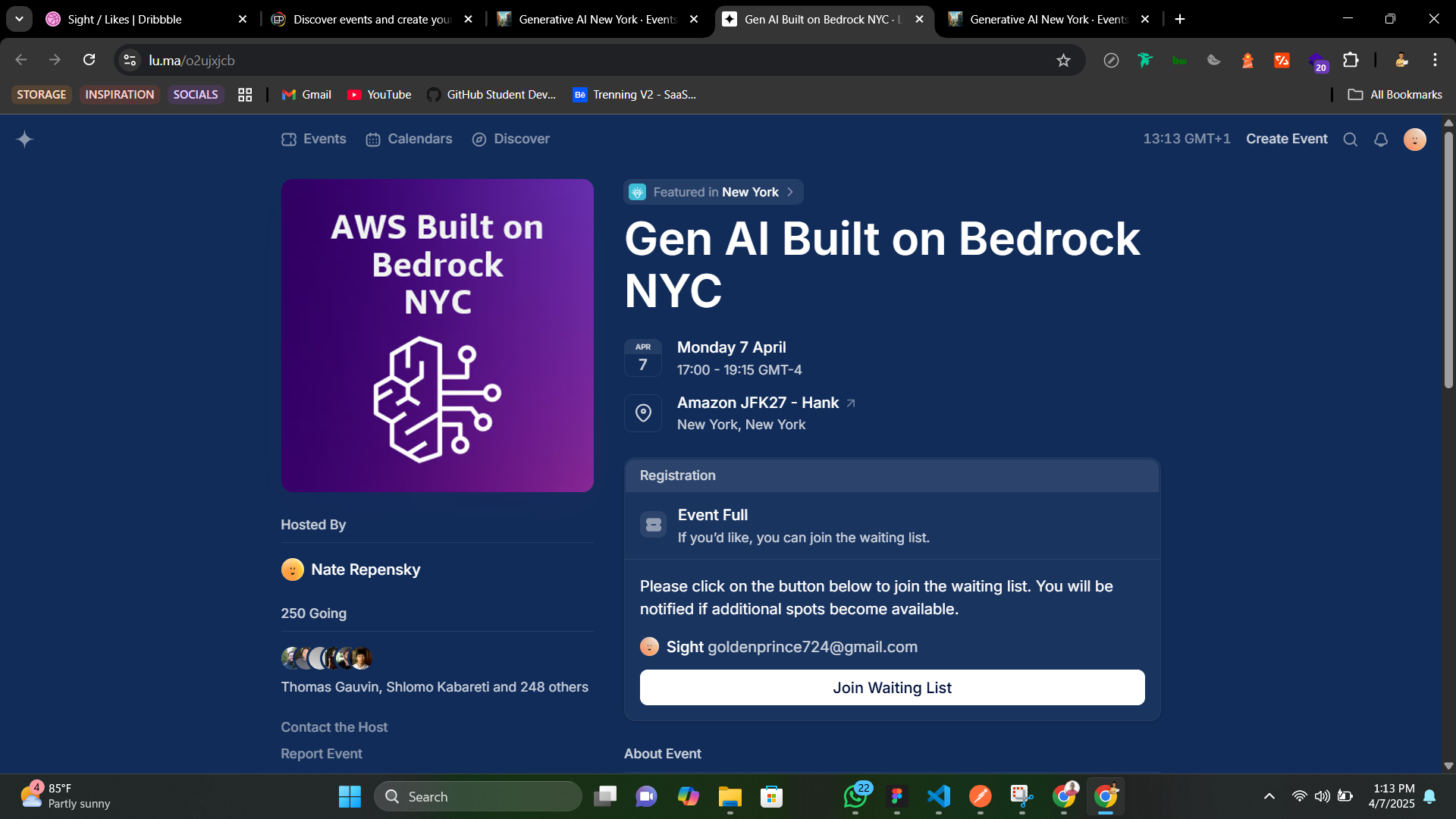Open site information icon in address bar
The image size is (1456, 819).
pyautogui.click(x=130, y=60)
